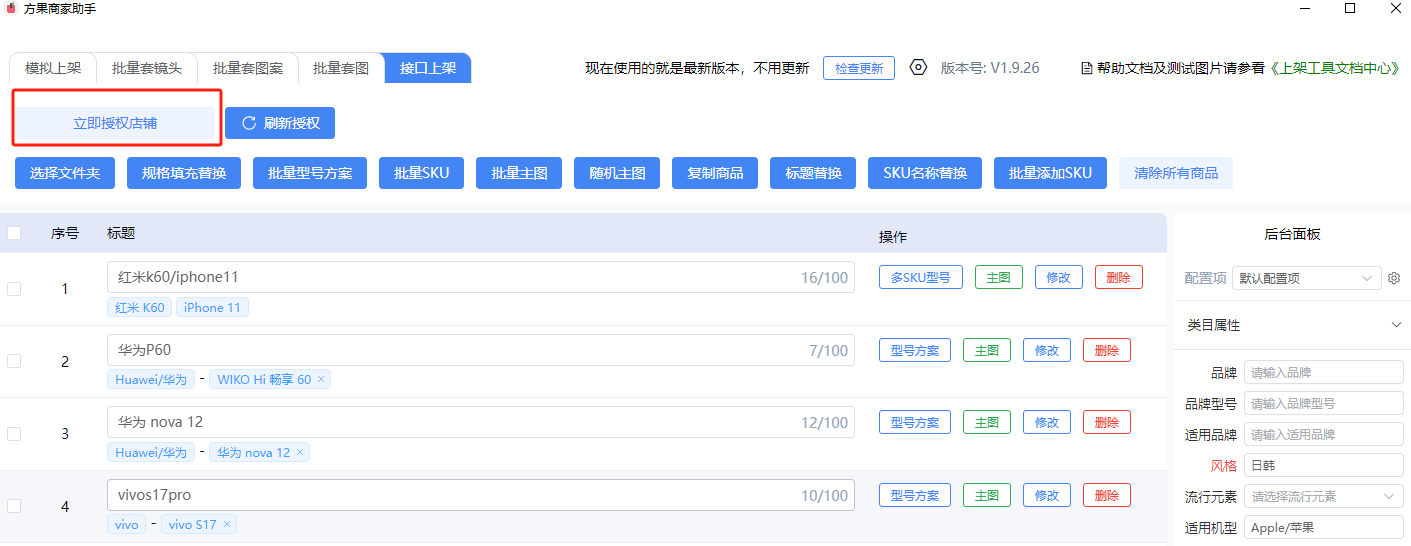Click the 刷新授权 refresh button
Screen dimensions: 1411x546
280,123
